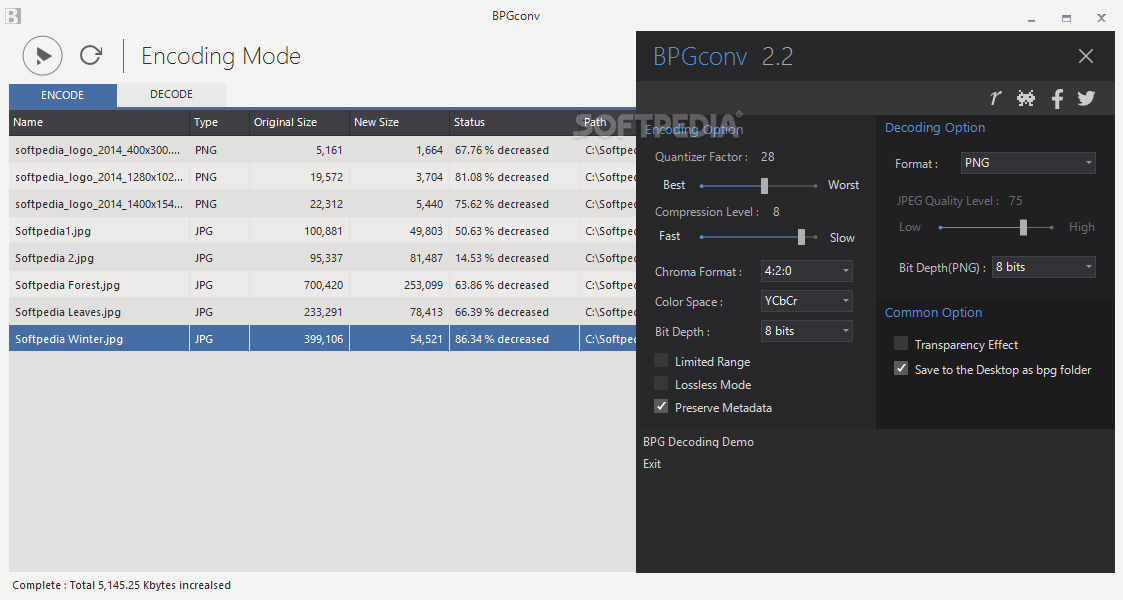Image resolution: width=1123 pixels, height=600 pixels.
Task: Click the refresh/reset list icon
Action: pyautogui.click(x=91, y=55)
